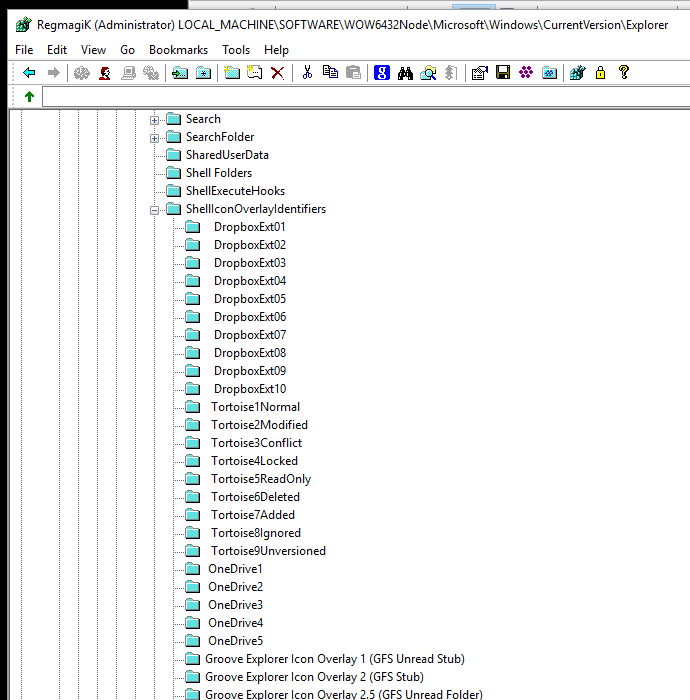
Task: Select the DropboxExt05 key
Action: (250, 299)
